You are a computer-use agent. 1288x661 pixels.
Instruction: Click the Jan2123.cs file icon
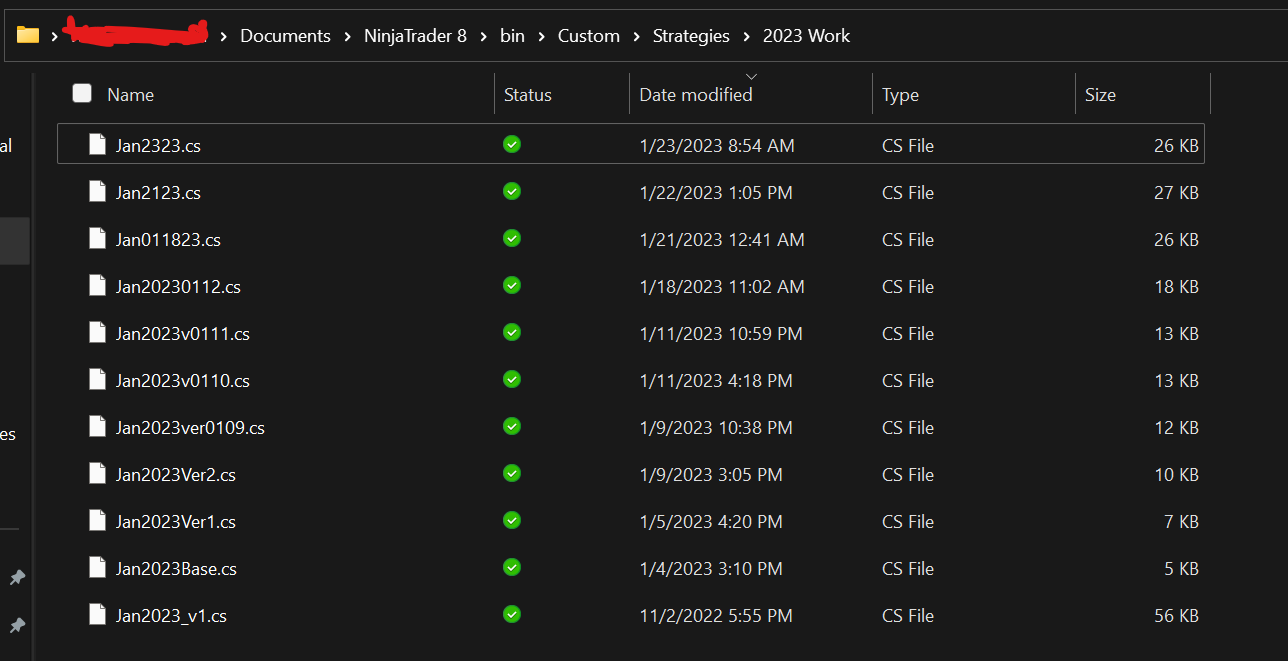click(x=97, y=192)
